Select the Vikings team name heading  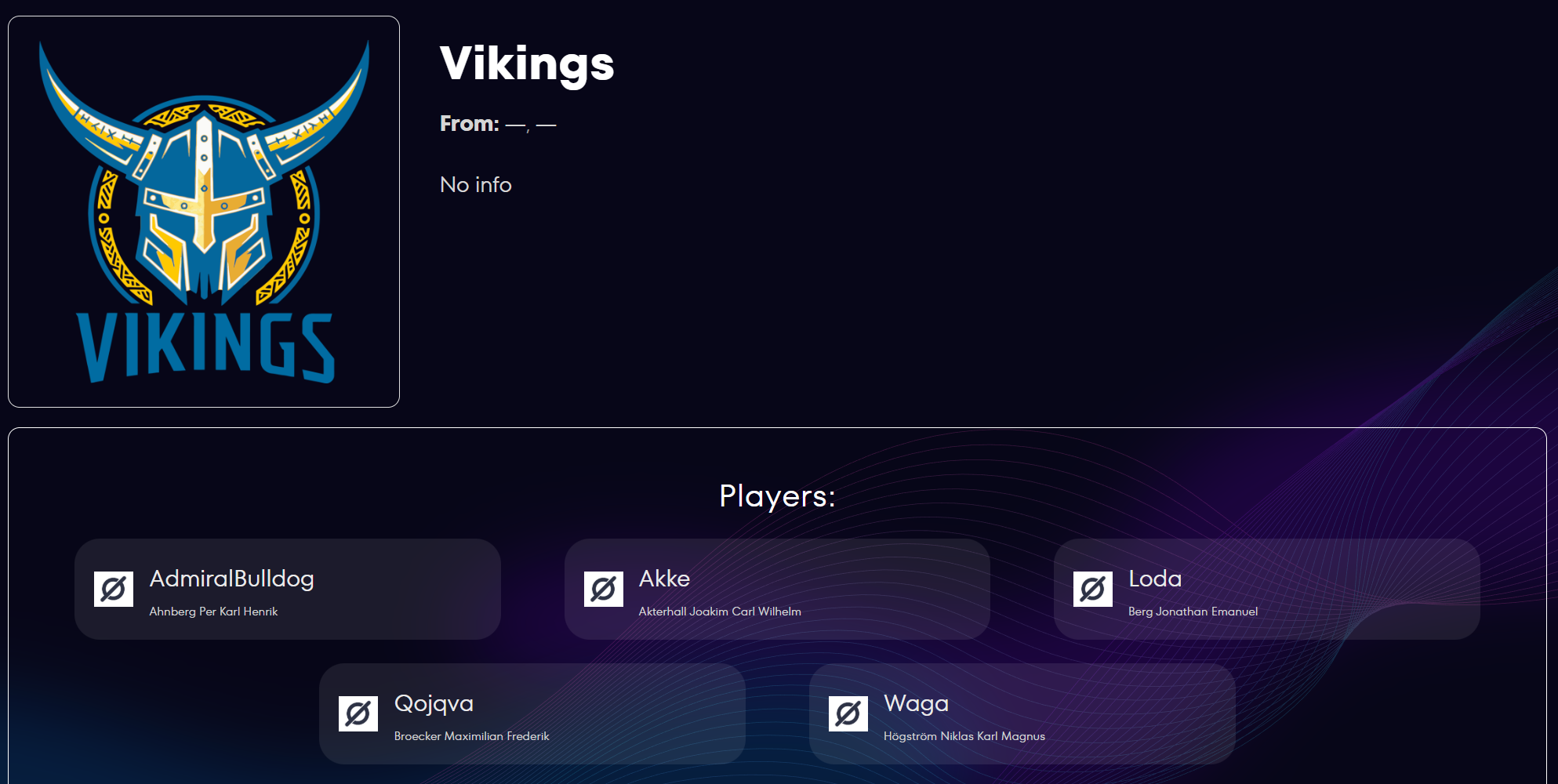pyautogui.click(x=527, y=64)
